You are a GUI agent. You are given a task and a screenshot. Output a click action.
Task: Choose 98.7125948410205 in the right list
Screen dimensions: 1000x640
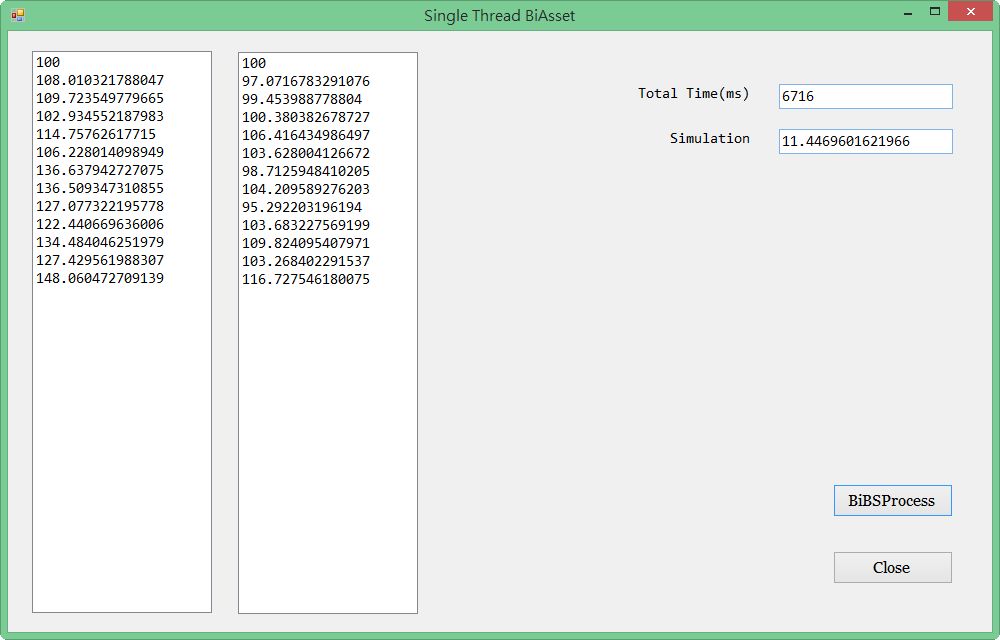click(306, 171)
